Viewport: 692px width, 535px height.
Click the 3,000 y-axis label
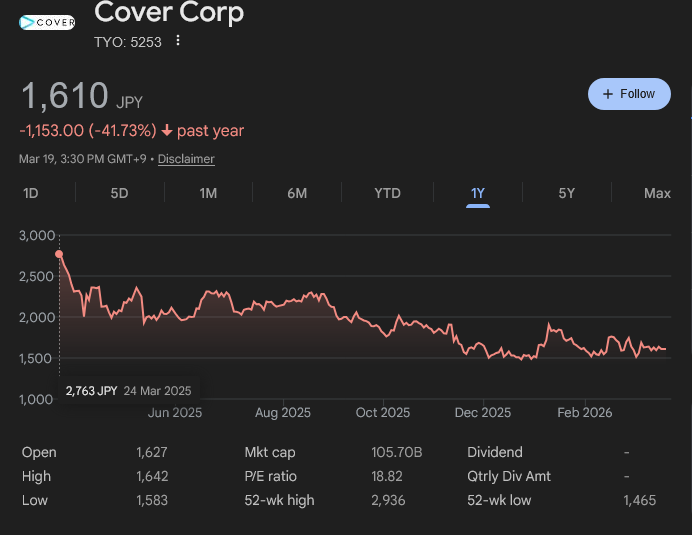point(37,236)
